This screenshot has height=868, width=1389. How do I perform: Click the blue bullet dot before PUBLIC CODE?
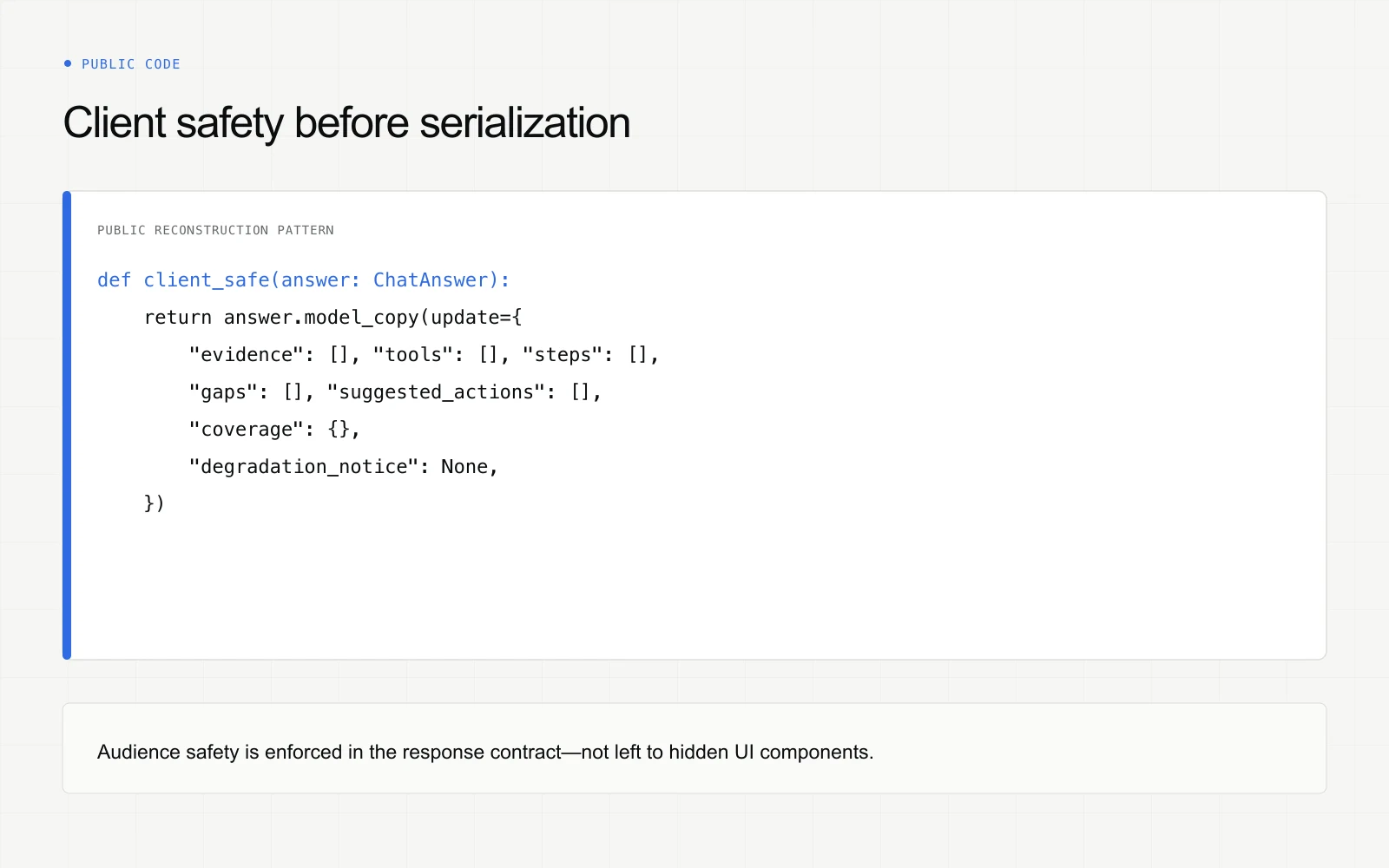(68, 63)
